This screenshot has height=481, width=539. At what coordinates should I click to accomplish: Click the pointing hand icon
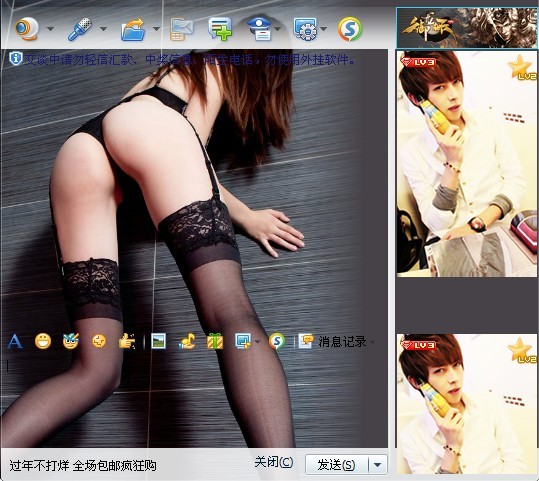click(127, 341)
